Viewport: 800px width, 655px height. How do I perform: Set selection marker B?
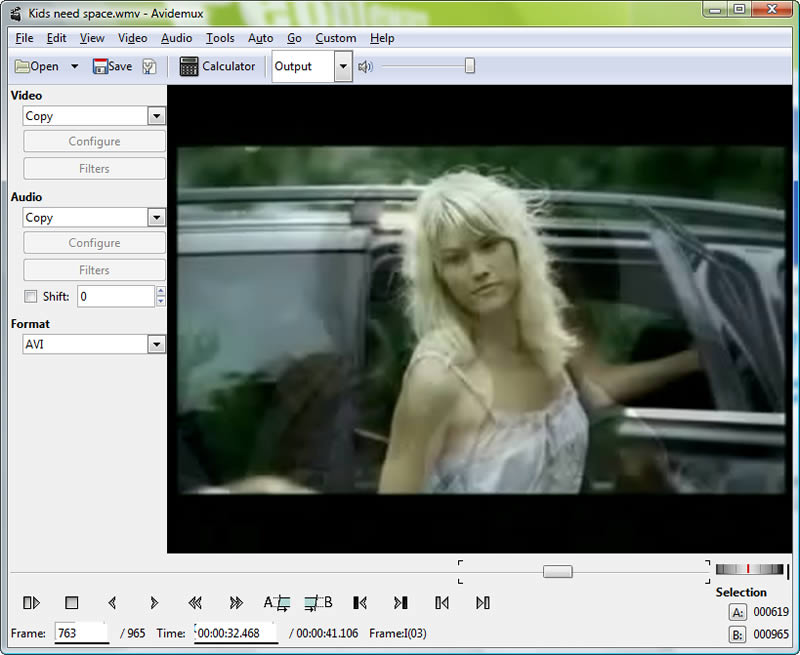318,603
